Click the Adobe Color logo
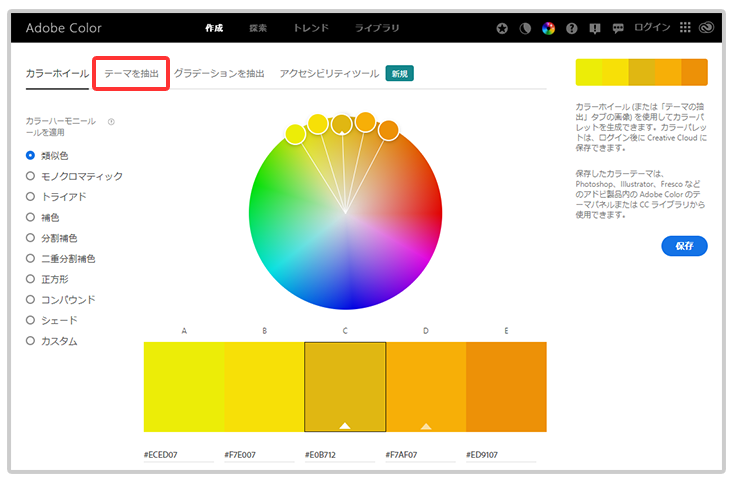The height and width of the screenshot is (486, 732). pyautogui.click(x=63, y=28)
